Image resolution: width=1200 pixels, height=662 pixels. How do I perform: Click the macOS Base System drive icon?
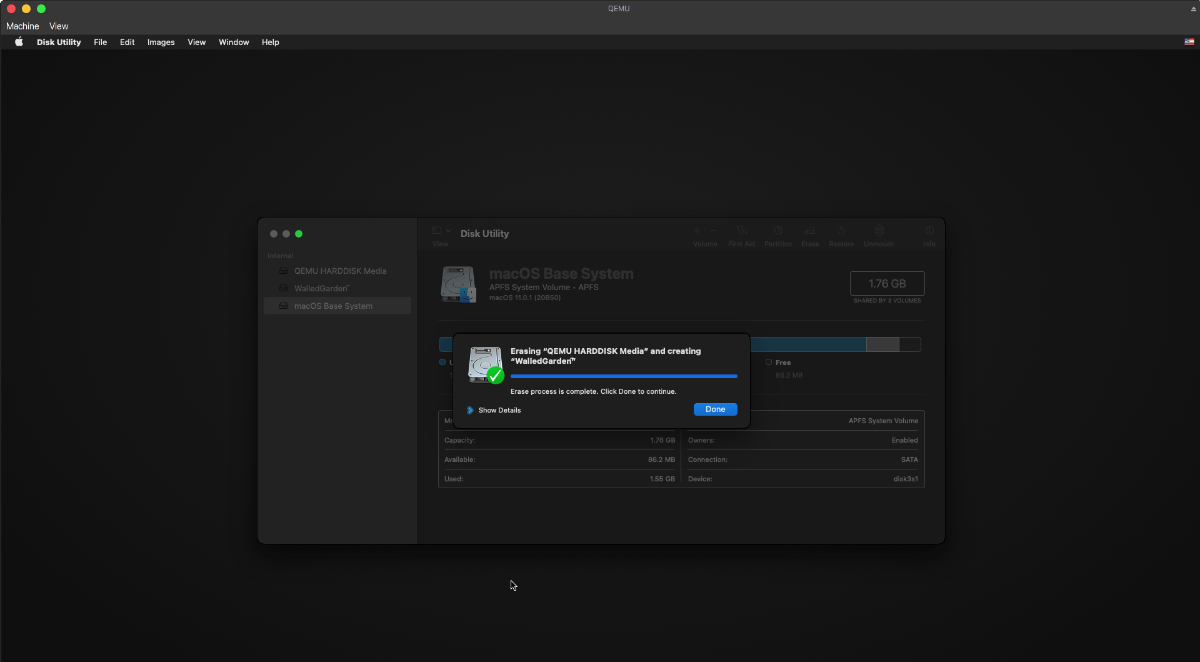coord(459,284)
